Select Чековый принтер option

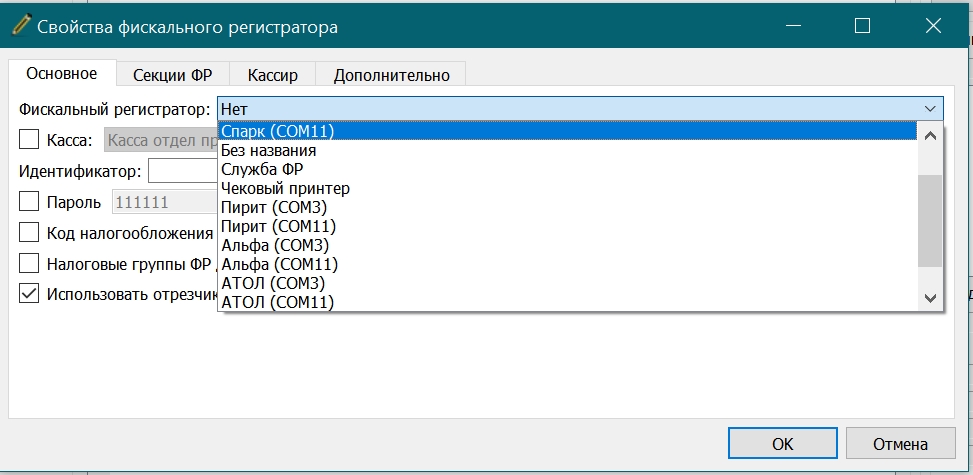click(x=567, y=188)
